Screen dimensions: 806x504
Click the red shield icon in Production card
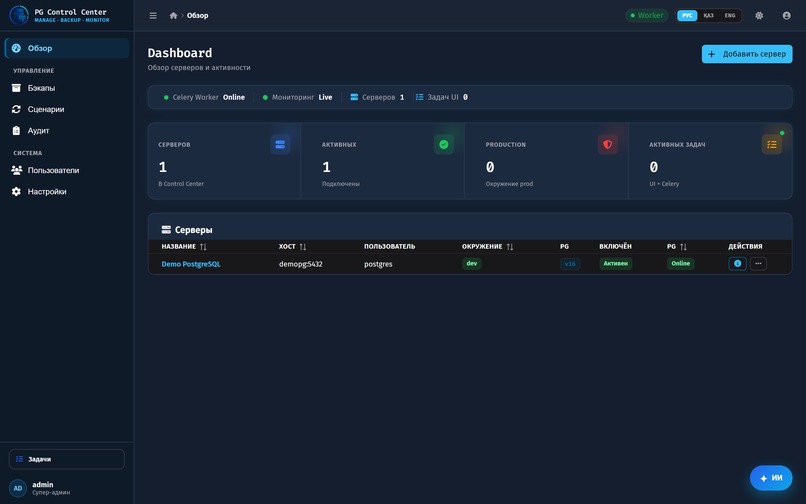click(608, 145)
